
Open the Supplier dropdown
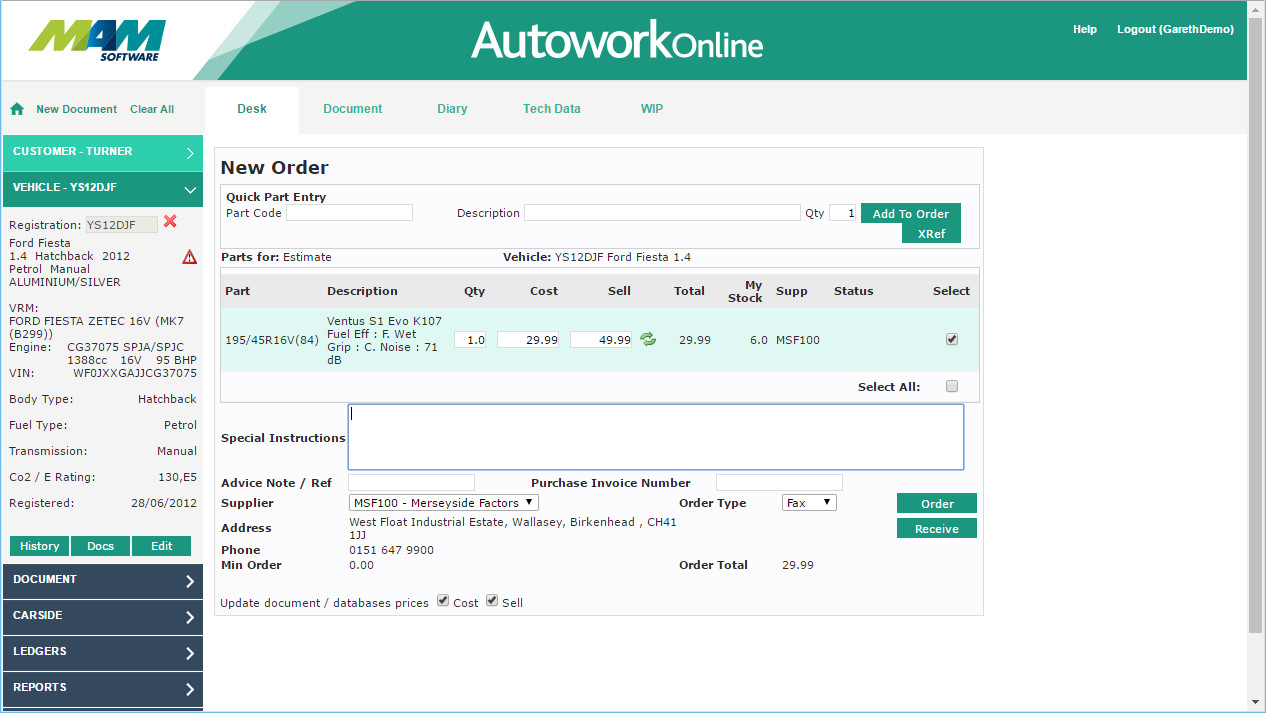click(444, 503)
